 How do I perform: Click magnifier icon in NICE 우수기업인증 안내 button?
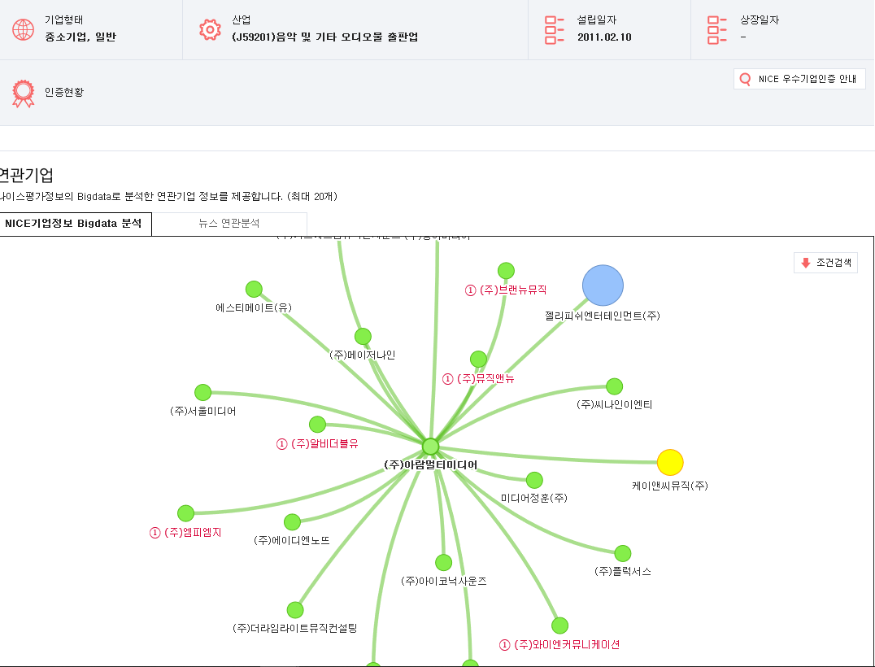click(x=745, y=79)
